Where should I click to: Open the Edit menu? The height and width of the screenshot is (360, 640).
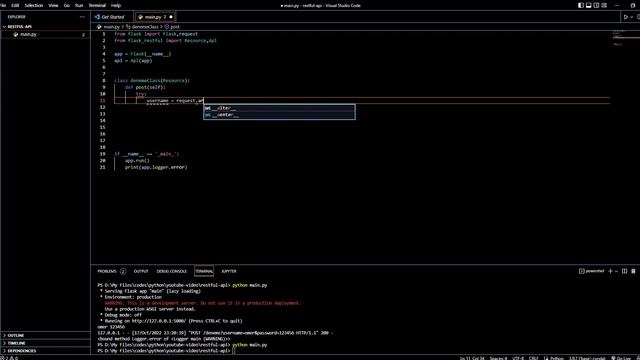point(15,5)
